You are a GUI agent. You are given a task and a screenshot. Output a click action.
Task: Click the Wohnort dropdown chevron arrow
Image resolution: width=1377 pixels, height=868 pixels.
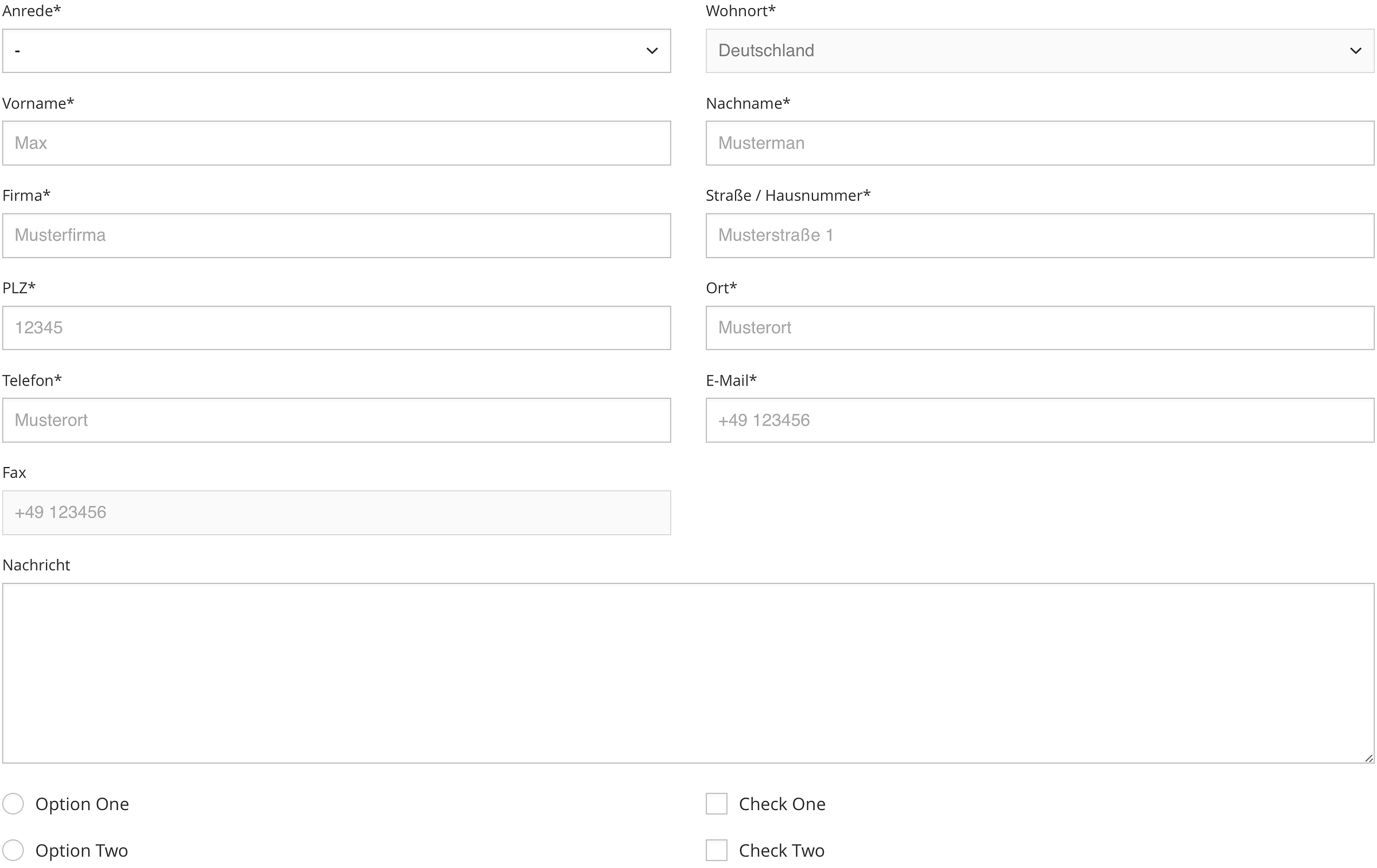point(1355,50)
